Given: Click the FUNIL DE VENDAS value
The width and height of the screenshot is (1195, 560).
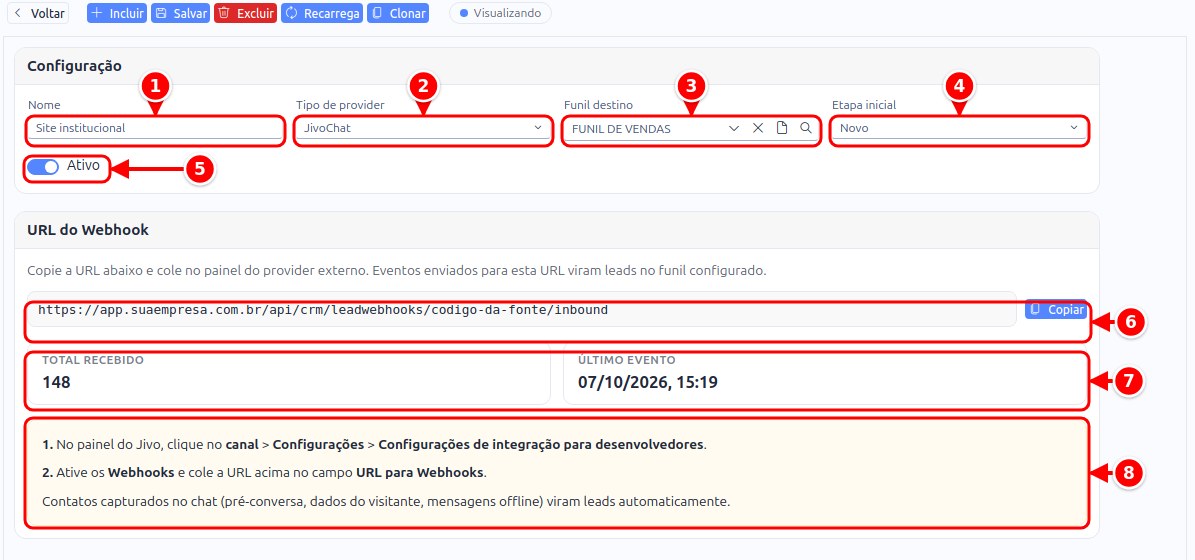Looking at the screenshot, I should tap(621, 129).
